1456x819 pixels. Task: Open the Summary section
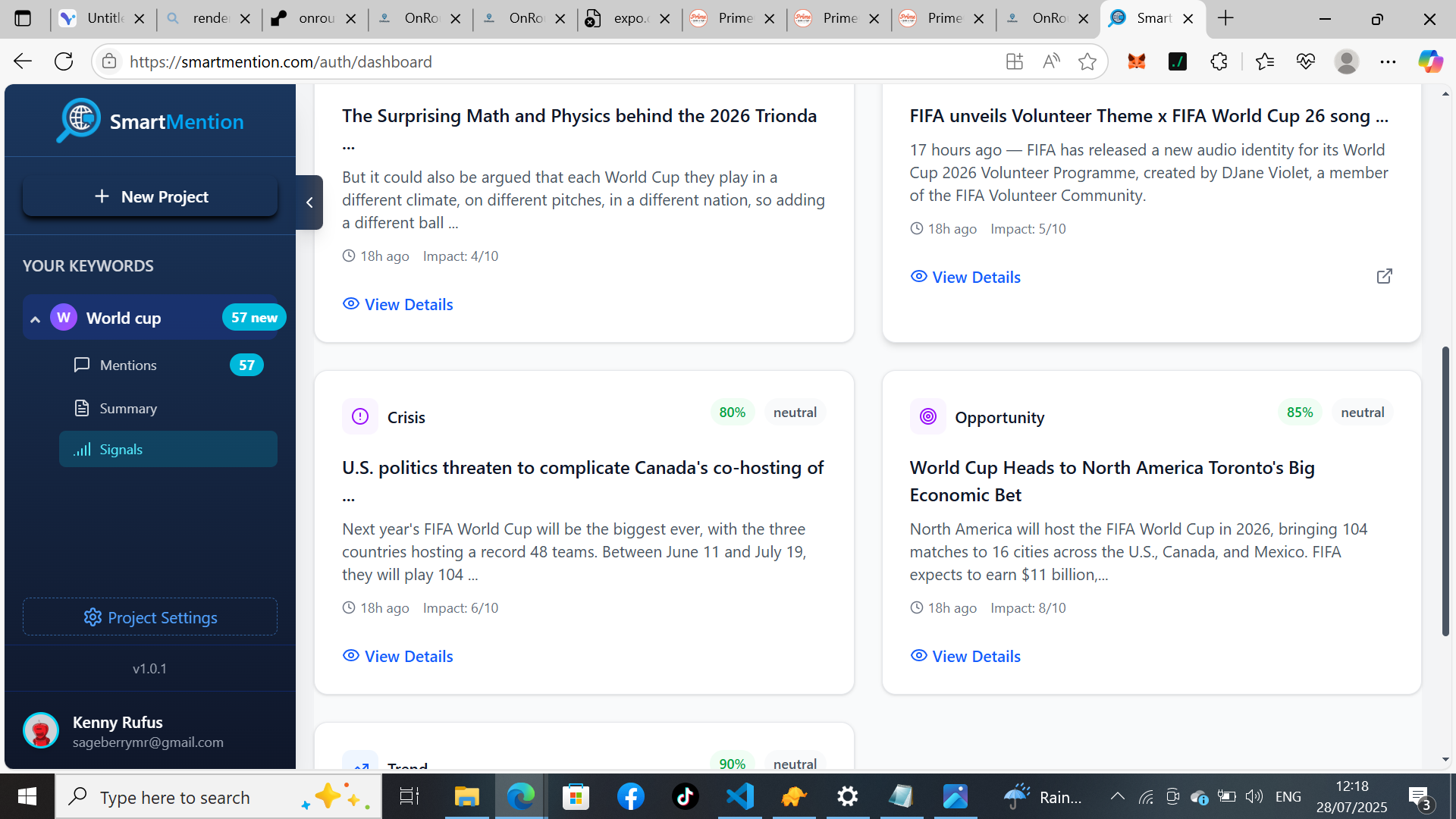click(x=128, y=408)
